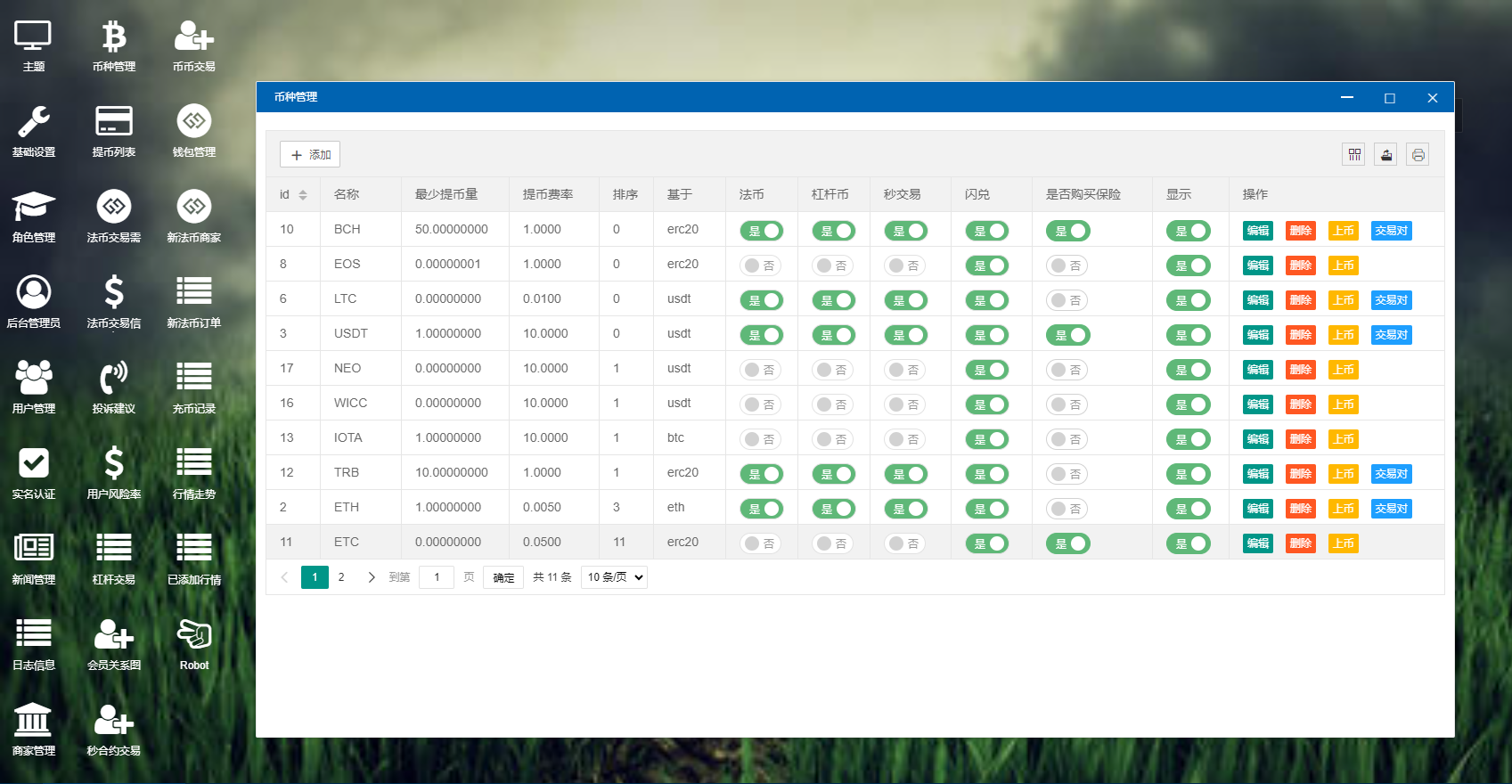Click the print icon in table toolbar

pos(1418,155)
